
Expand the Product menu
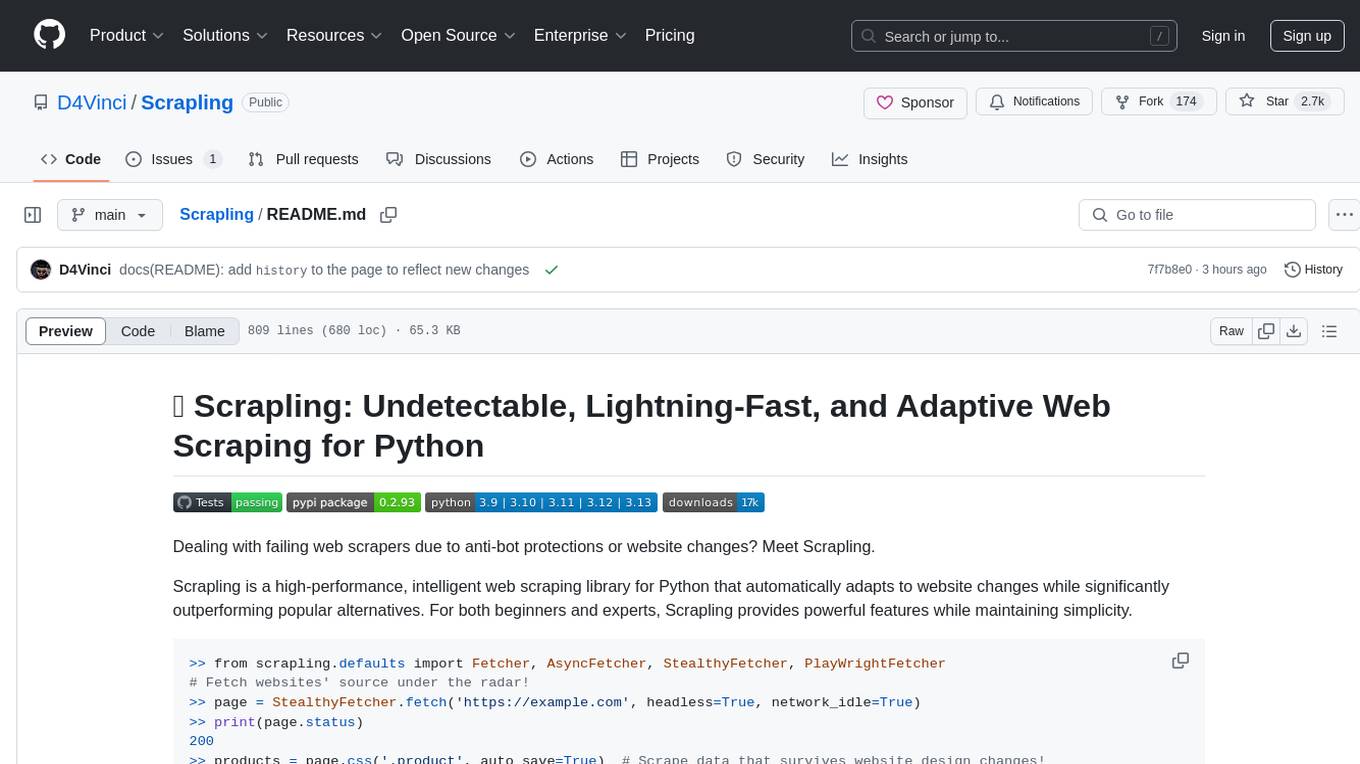pos(127,35)
